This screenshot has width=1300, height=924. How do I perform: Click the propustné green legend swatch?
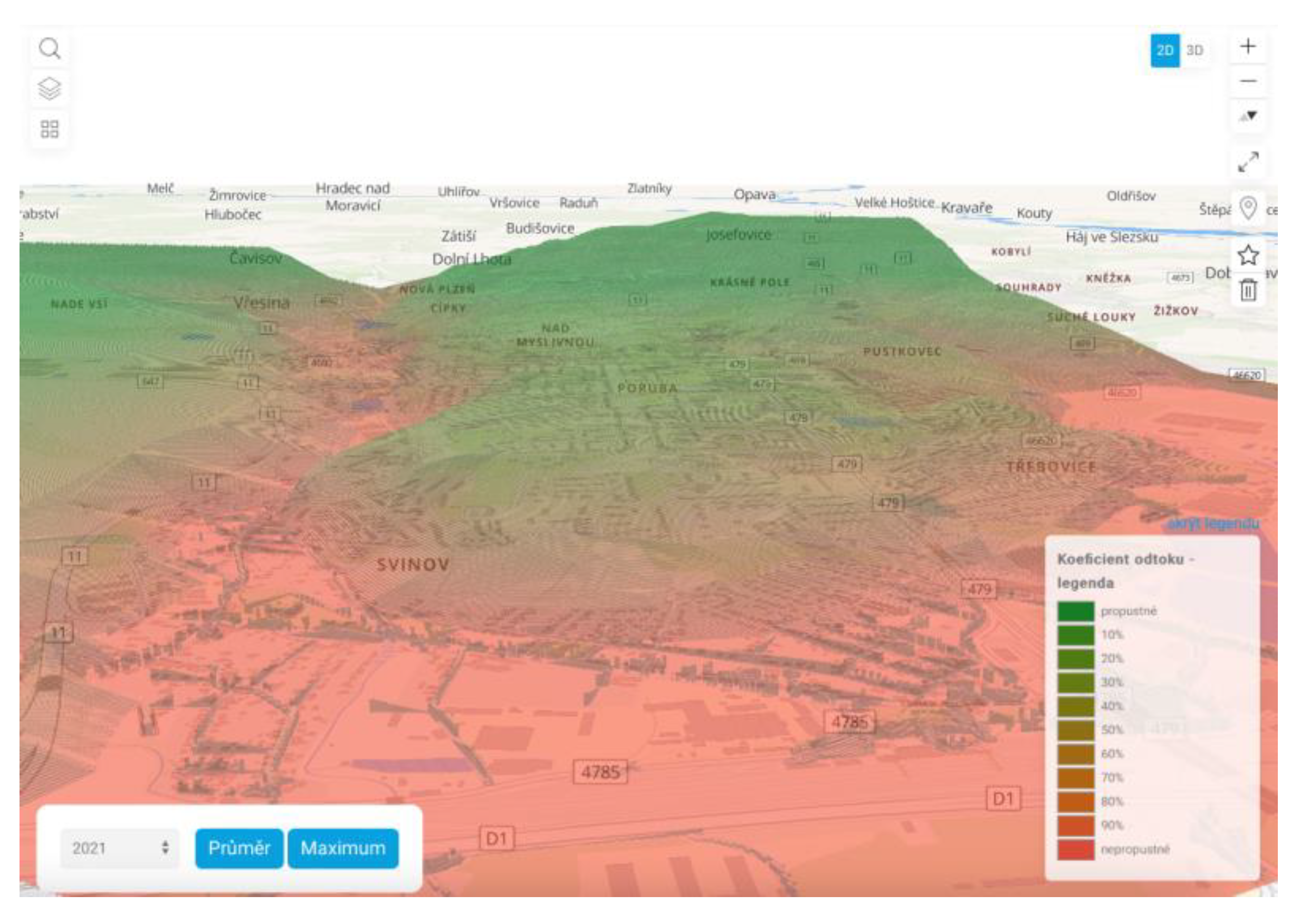(x=1075, y=611)
